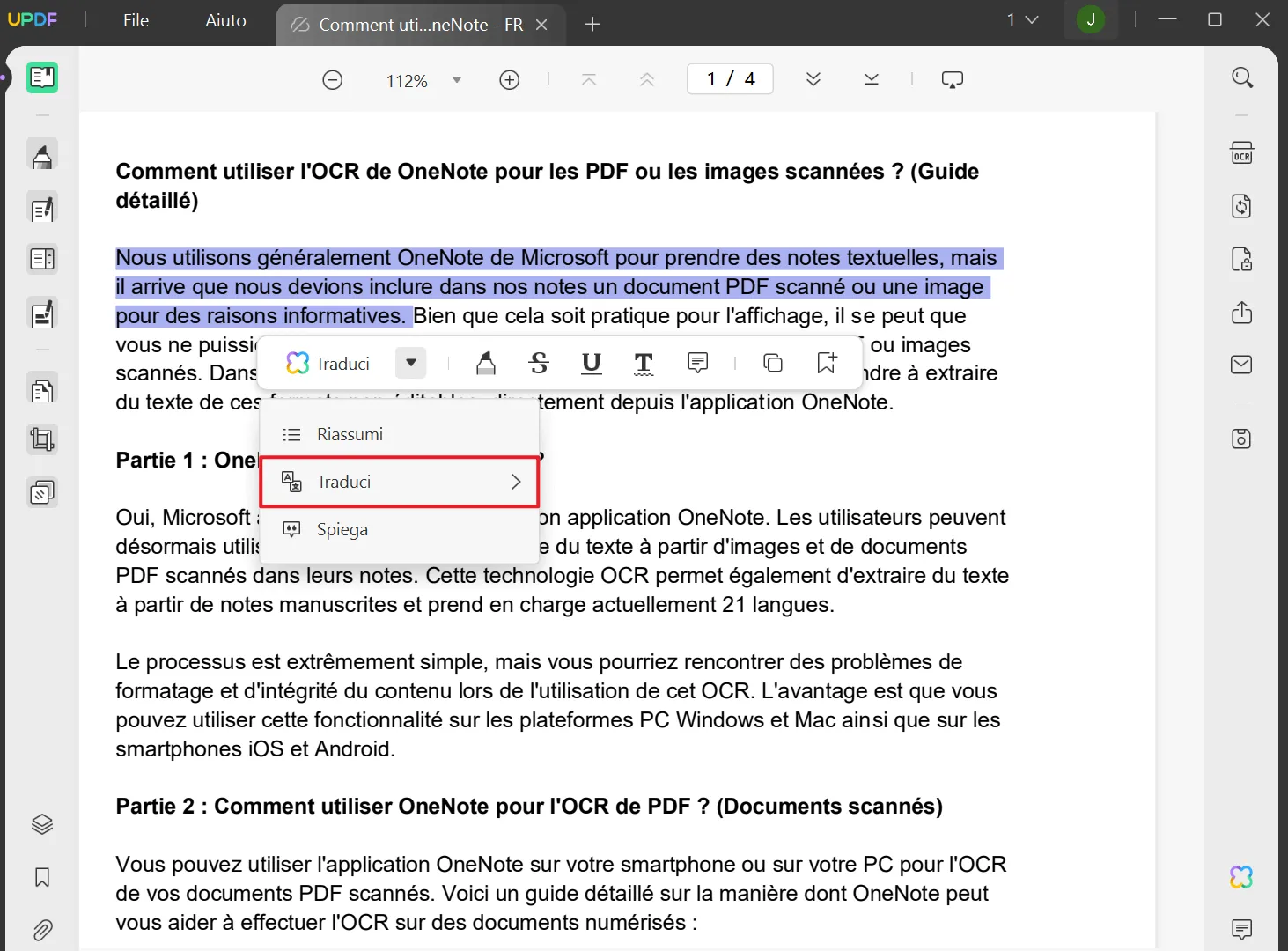Apply squiggly underline to selected text
1288x951 pixels.
click(x=644, y=363)
